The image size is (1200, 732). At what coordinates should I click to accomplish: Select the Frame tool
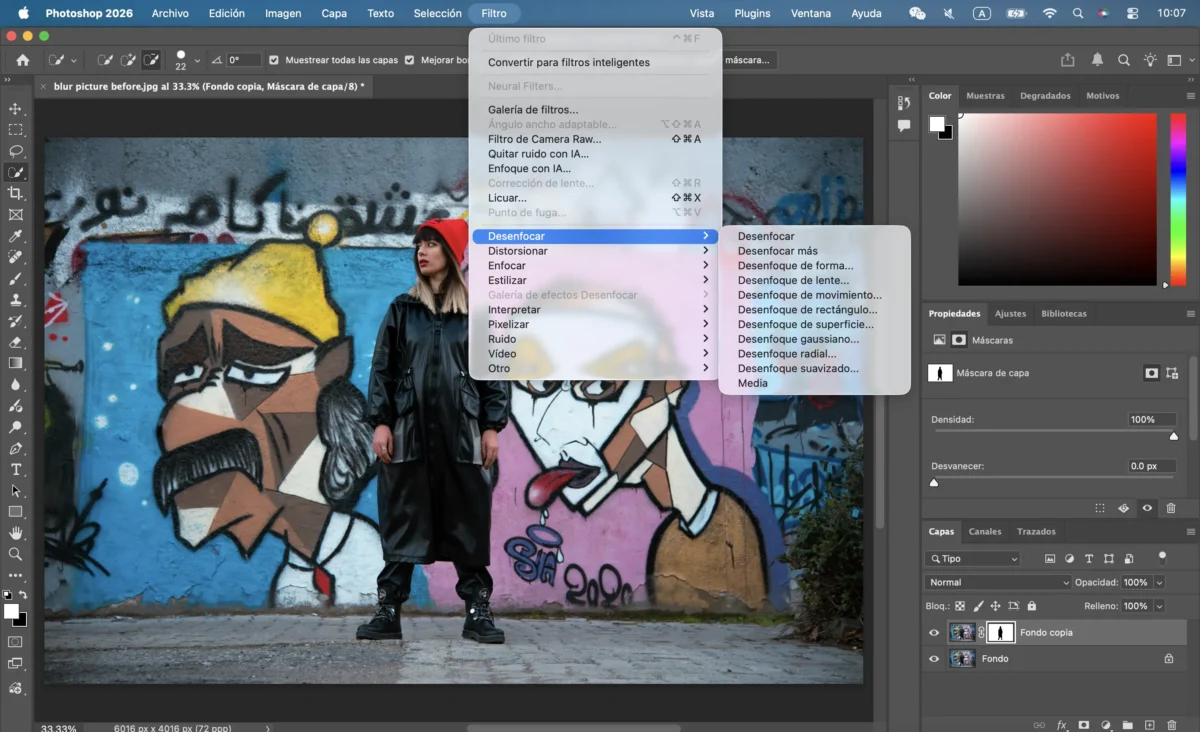pos(15,215)
